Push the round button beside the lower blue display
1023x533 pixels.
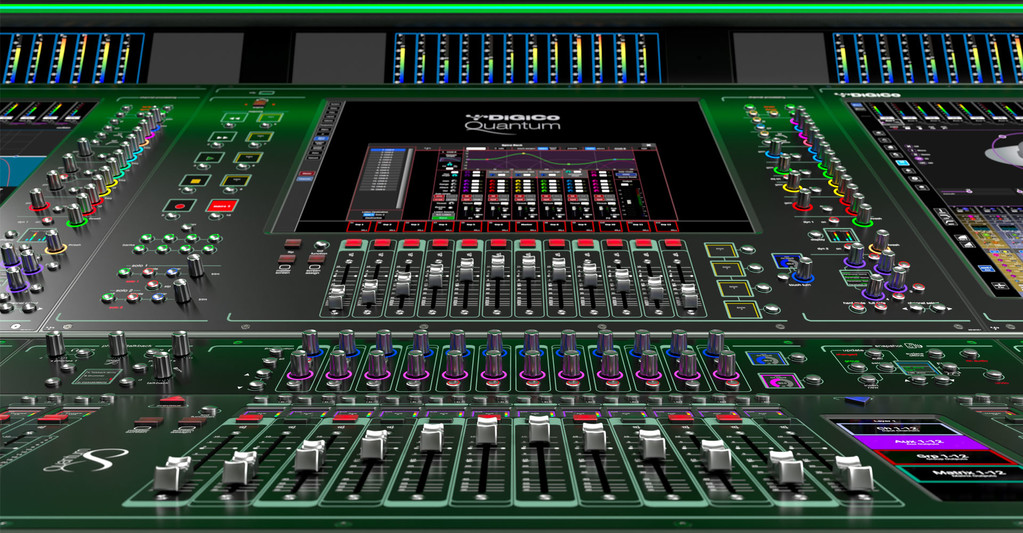tap(797, 358)
